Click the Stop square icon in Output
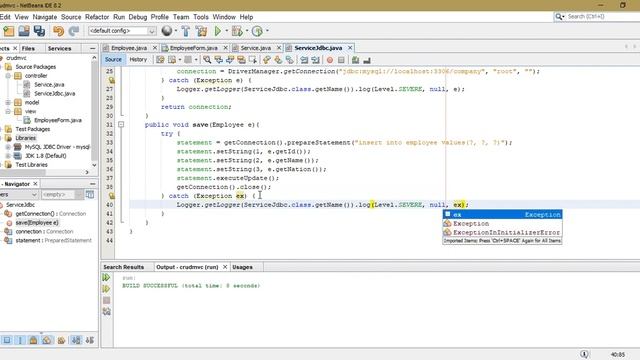640x360 pixels. click(x=107, y=300)
